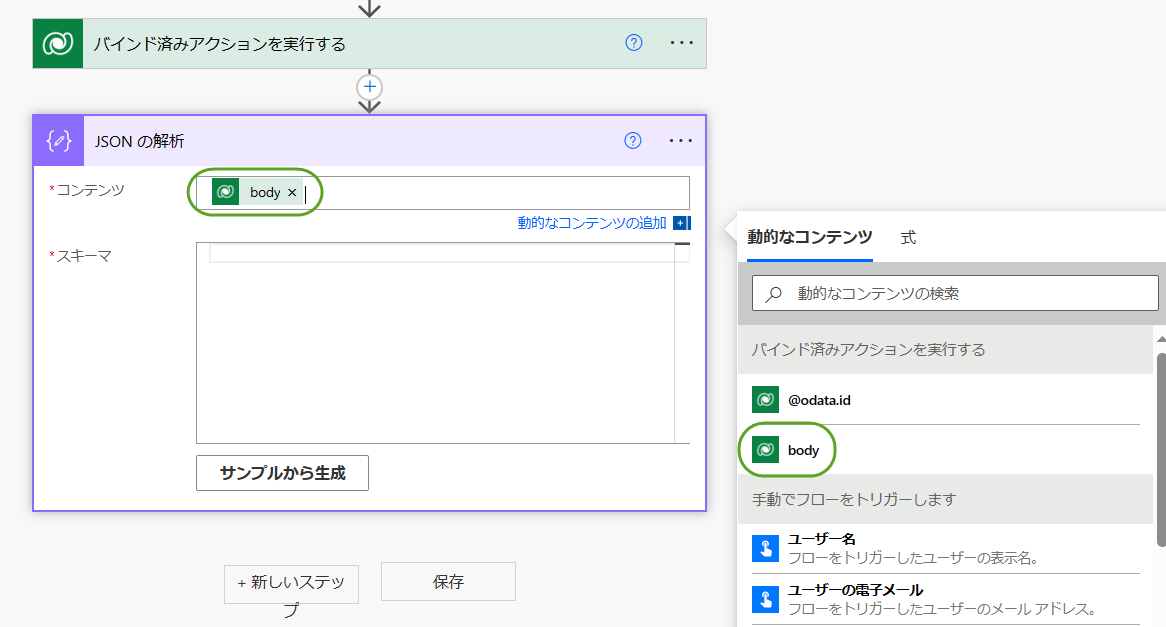Viewport: 1166px width, 627px height.
Task: Open help for バインド済みアクションを実行する action
Action: point(634,42)
